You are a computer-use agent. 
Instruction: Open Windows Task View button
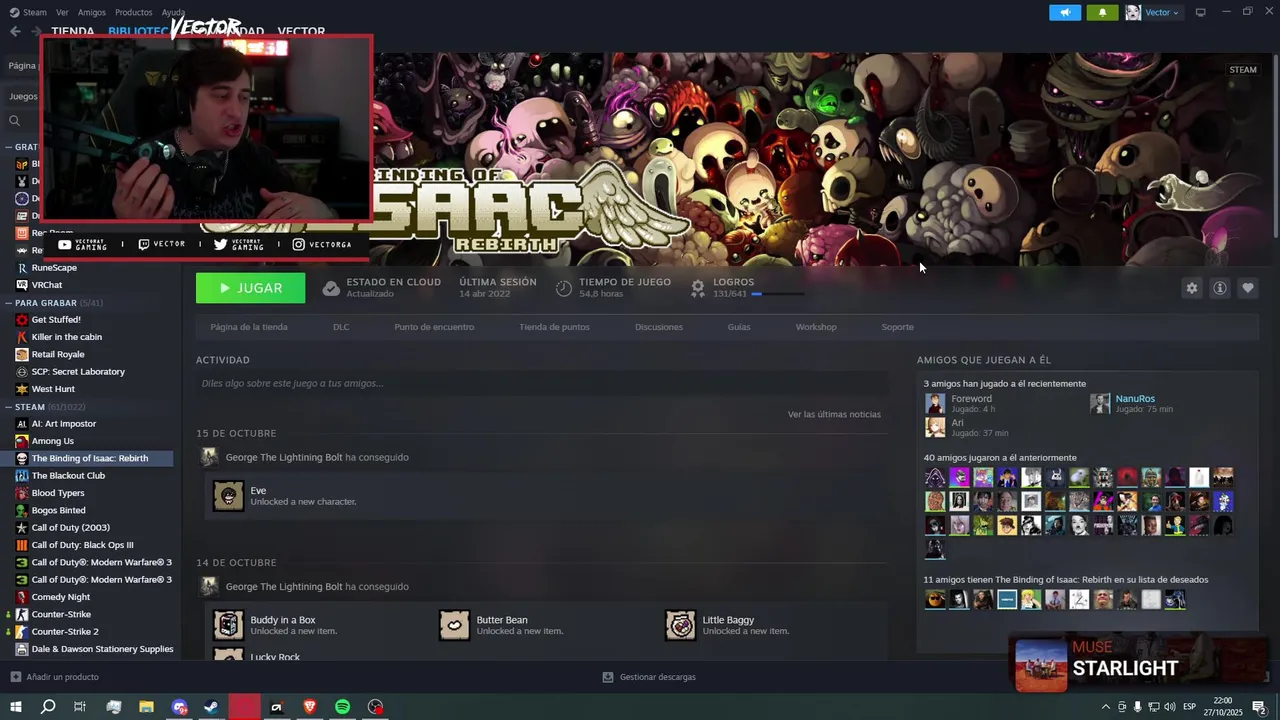(80, 707)
